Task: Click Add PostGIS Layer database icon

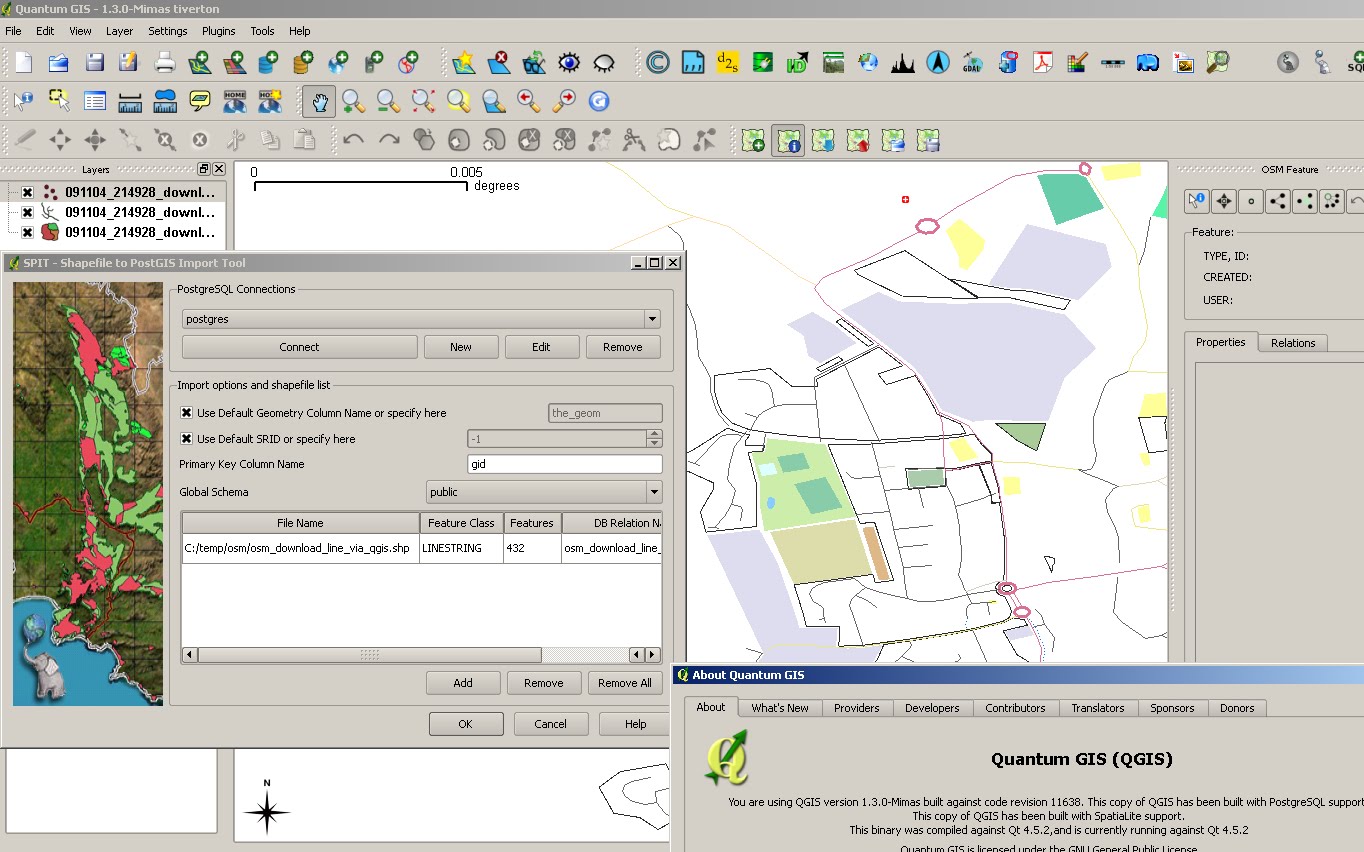Action: 269,63
